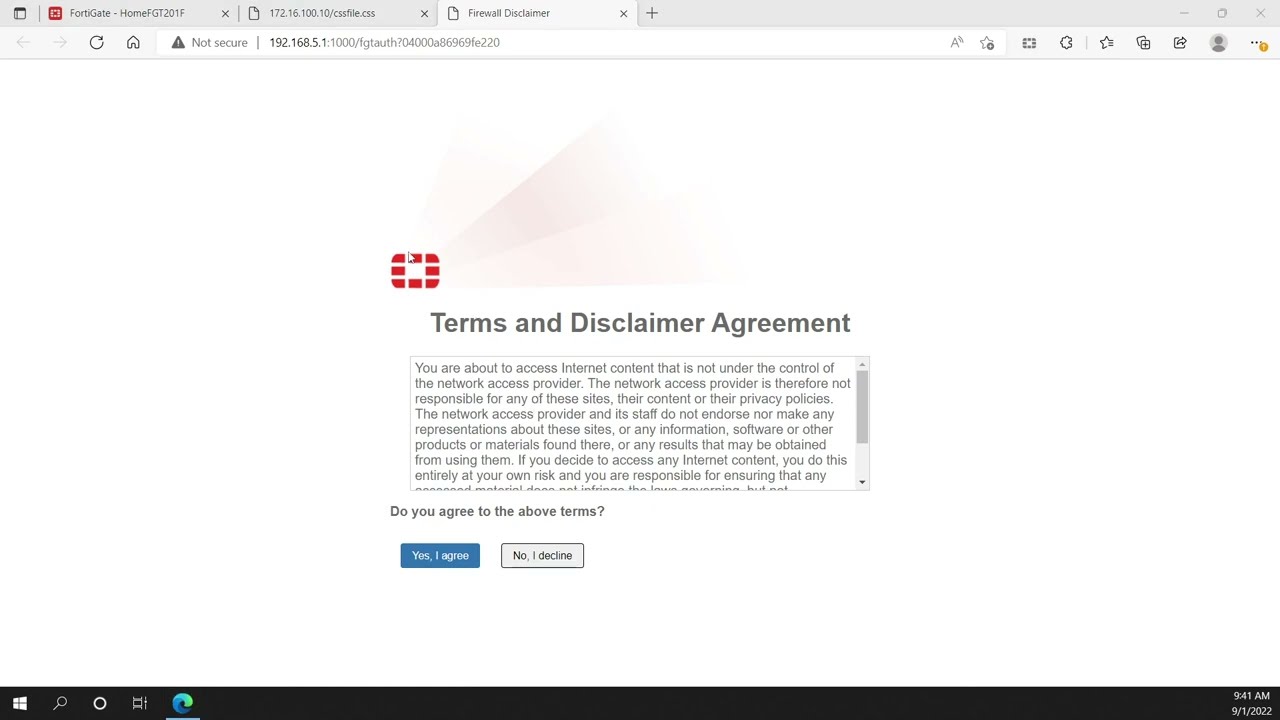Activate the Read aloud icon
This screenshot has width=1280, height=720.
pyautogui.click(x=957, y=42)
